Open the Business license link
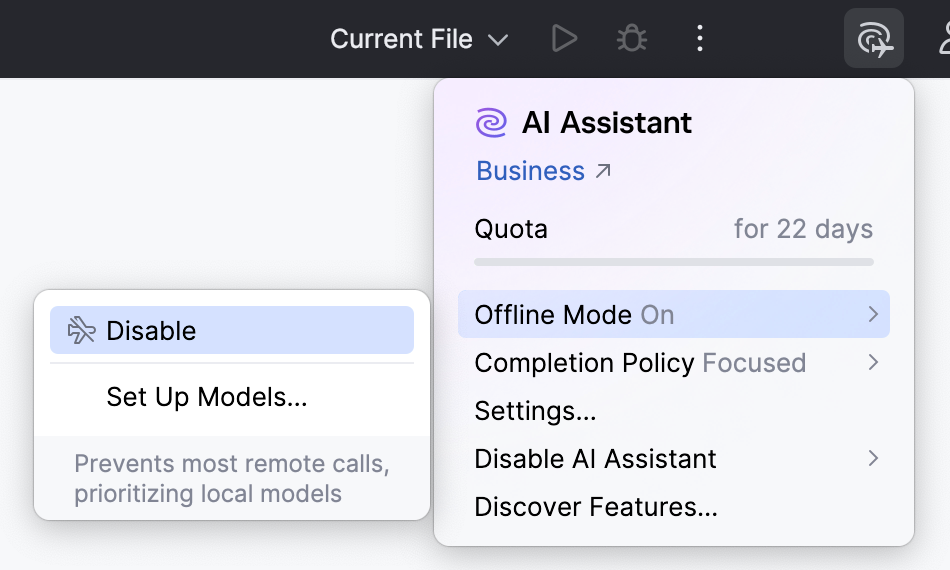Viewport: 950px width, 570px height. tap(530, 171)
